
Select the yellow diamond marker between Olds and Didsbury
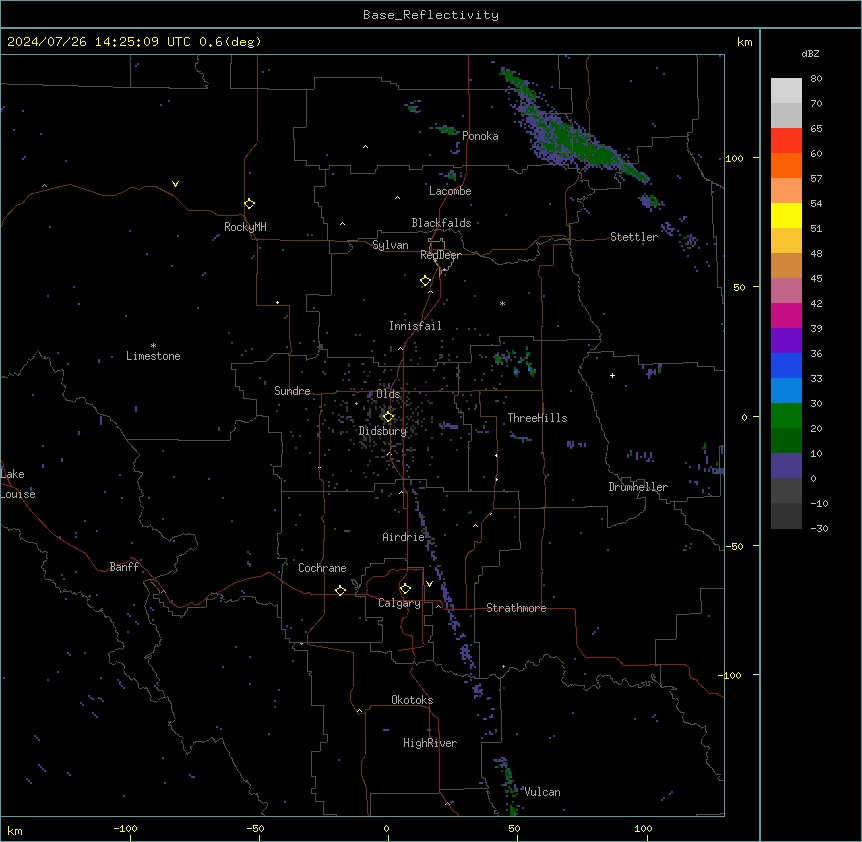[389, 417]
